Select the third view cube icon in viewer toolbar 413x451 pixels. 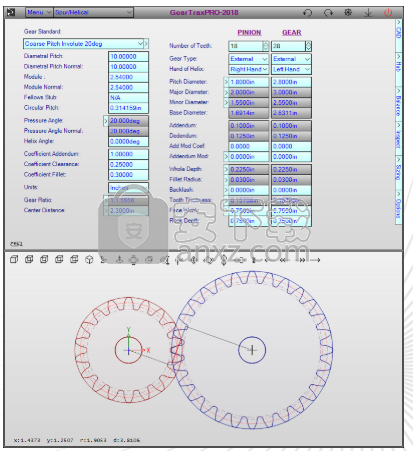(x=44, y=259)
